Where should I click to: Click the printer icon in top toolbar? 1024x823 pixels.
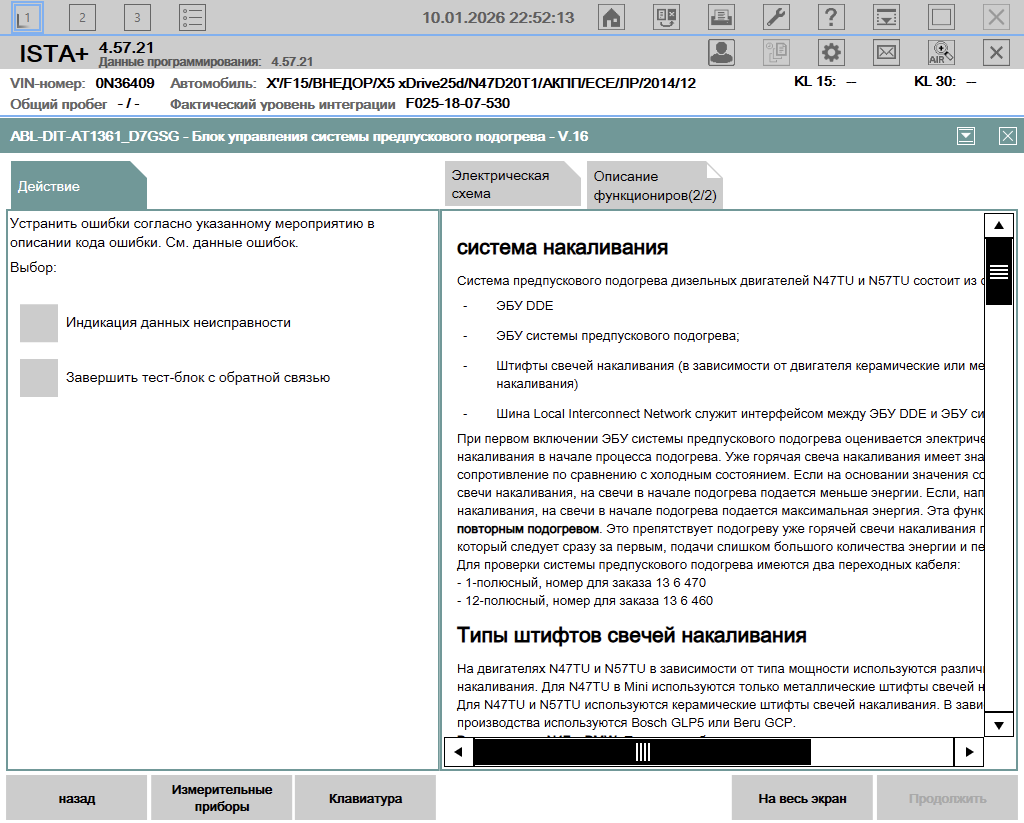[x=720, y=17]
